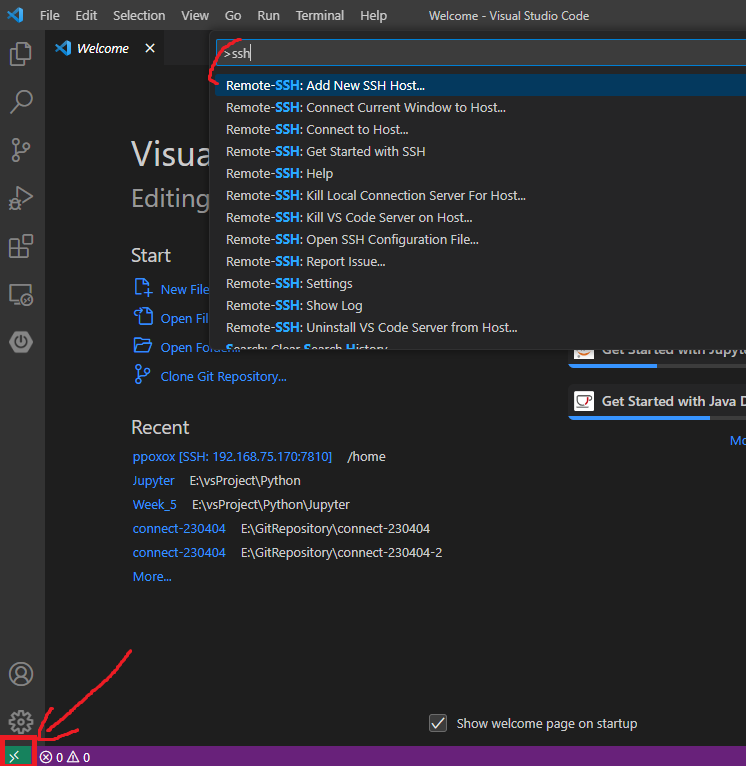Open the Search view icon
This screenshot has width=746, height=766.
pos(21,102)
